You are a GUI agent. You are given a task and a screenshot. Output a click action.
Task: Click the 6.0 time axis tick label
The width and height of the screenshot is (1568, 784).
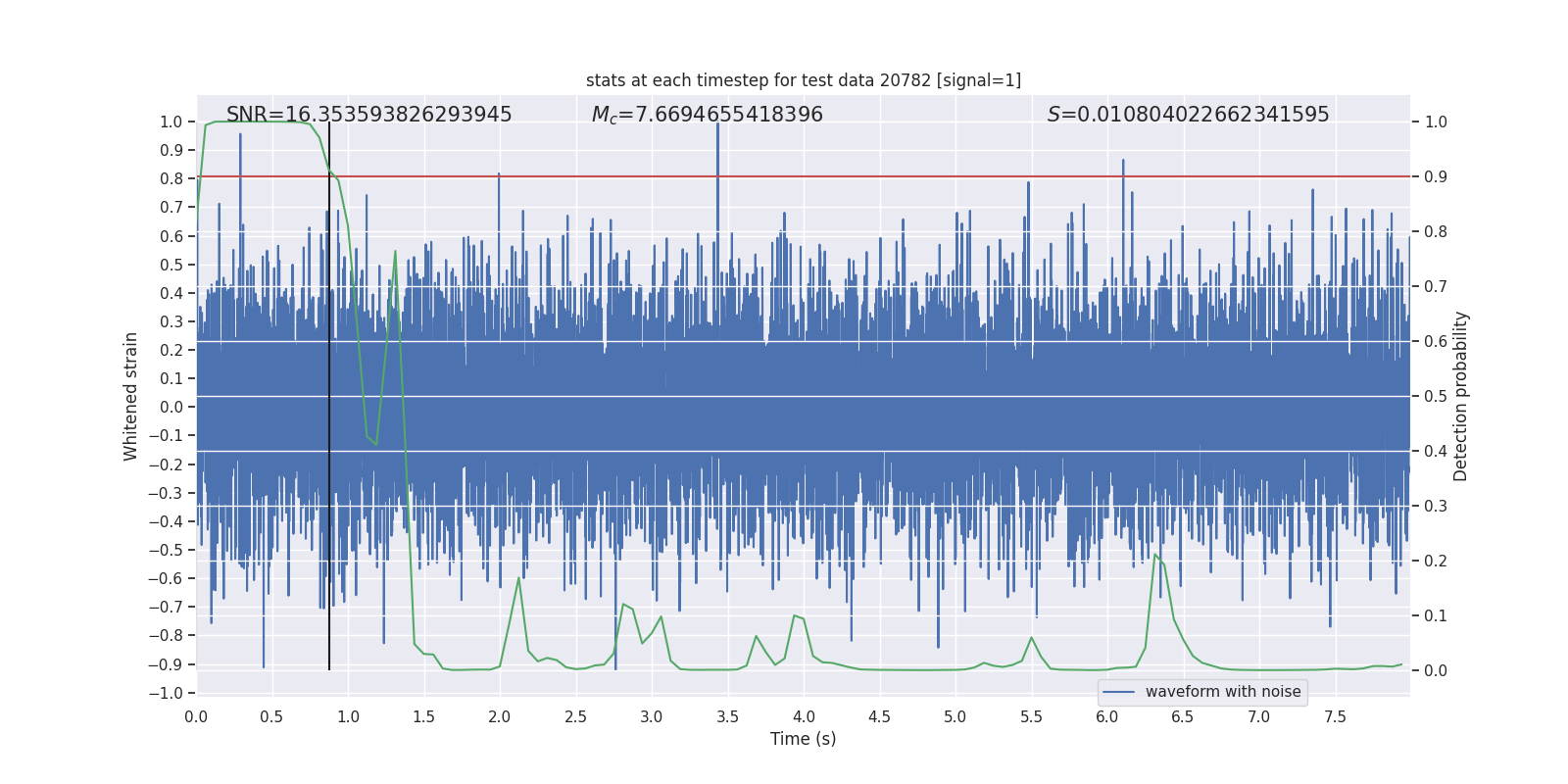click(1107, 716)
